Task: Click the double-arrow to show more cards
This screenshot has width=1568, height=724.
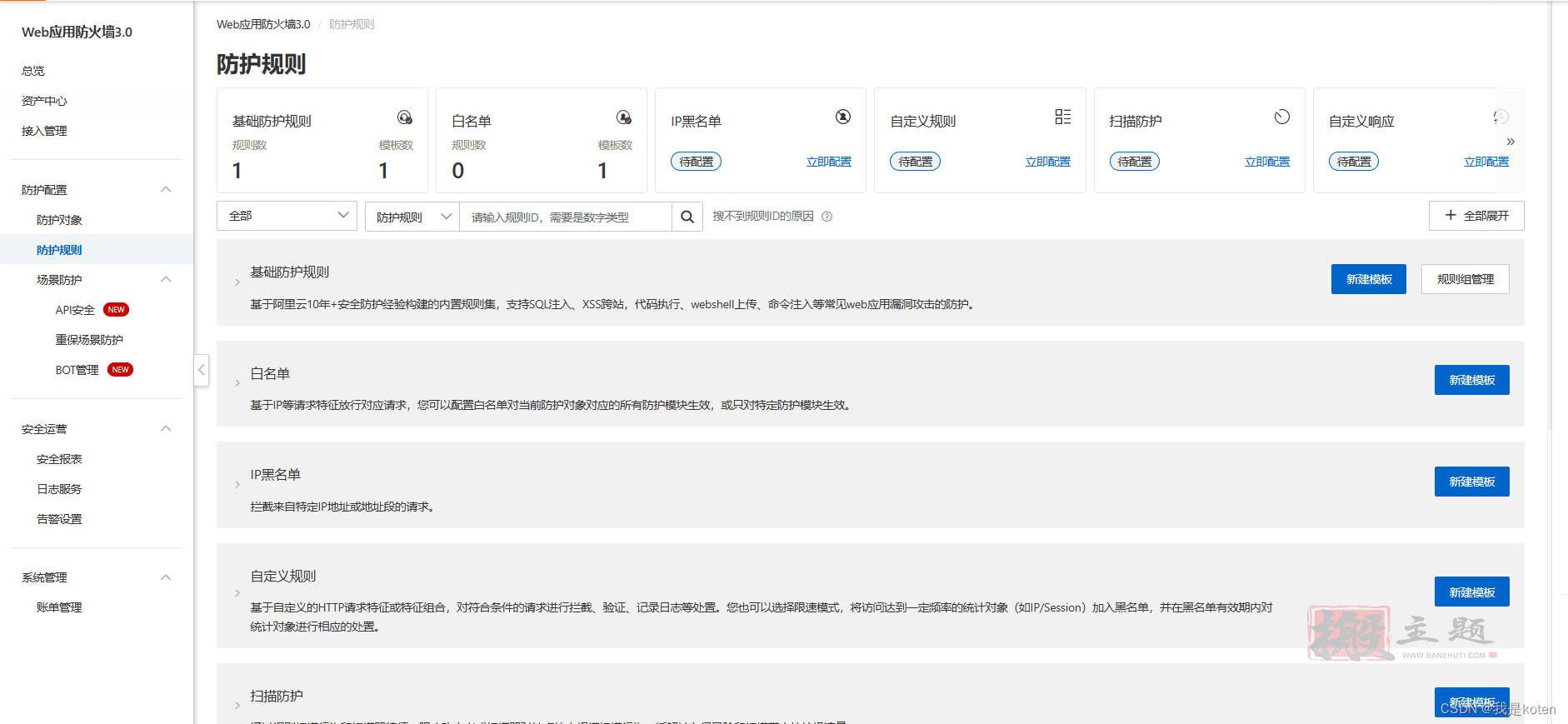Action: point(1511,142)
